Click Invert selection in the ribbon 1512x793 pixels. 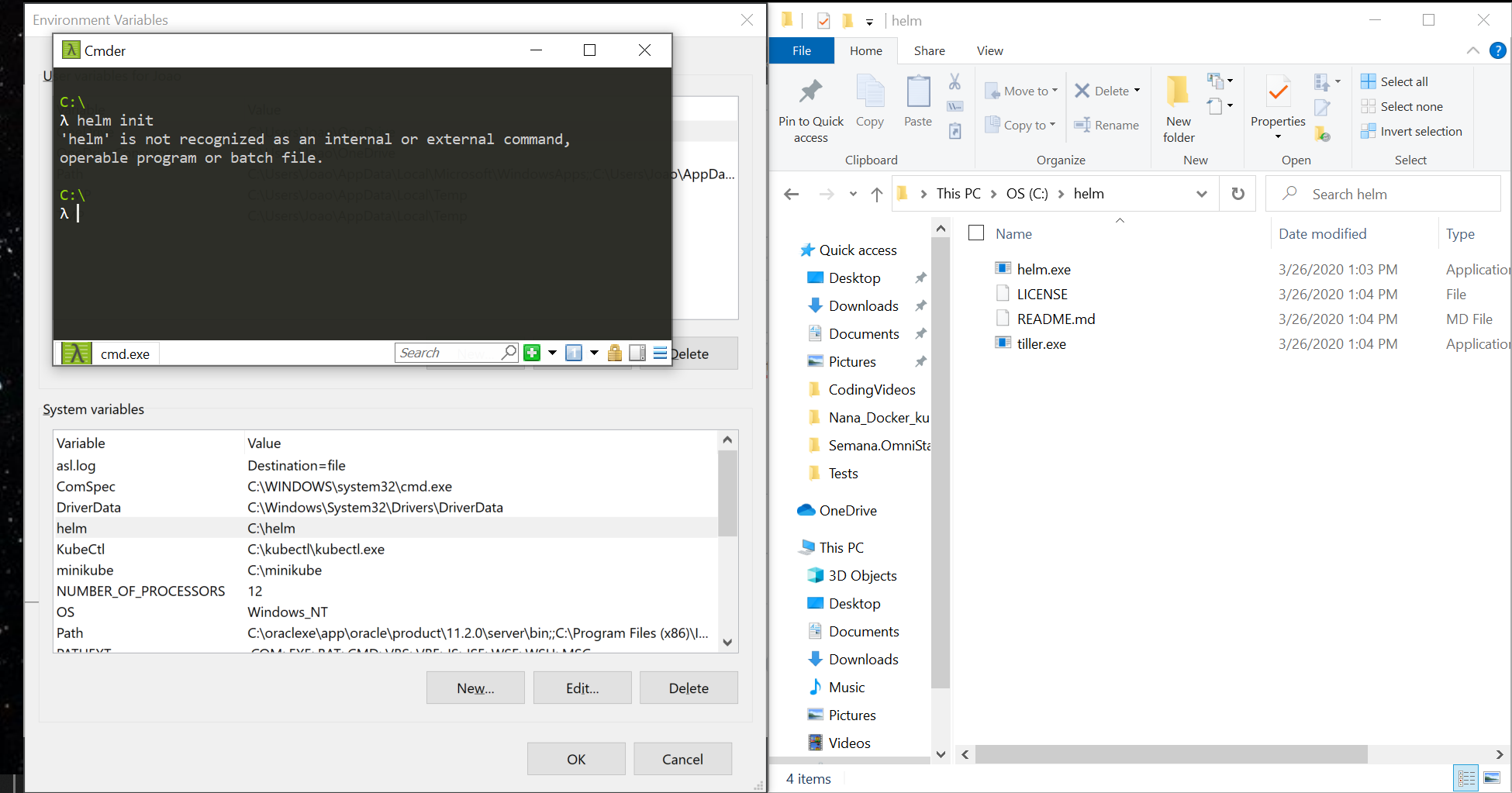(1411, 131)
